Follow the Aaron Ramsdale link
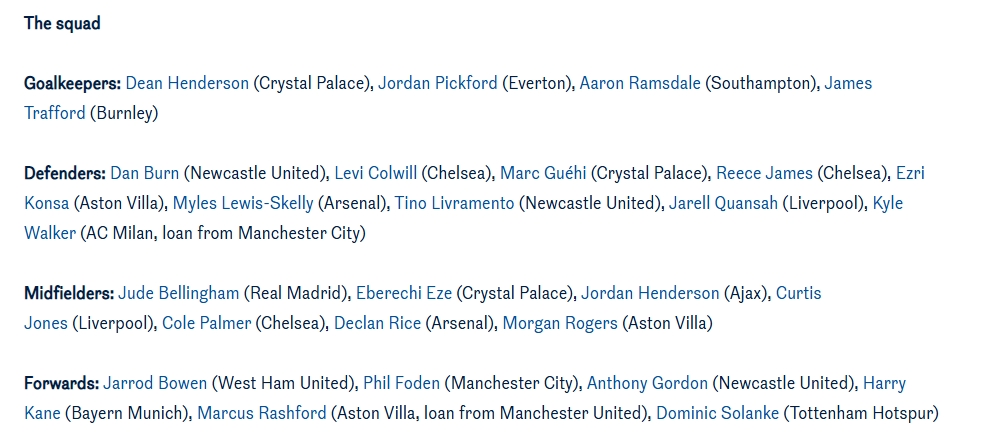Screen dimensions: 987x441 (640, 83)
